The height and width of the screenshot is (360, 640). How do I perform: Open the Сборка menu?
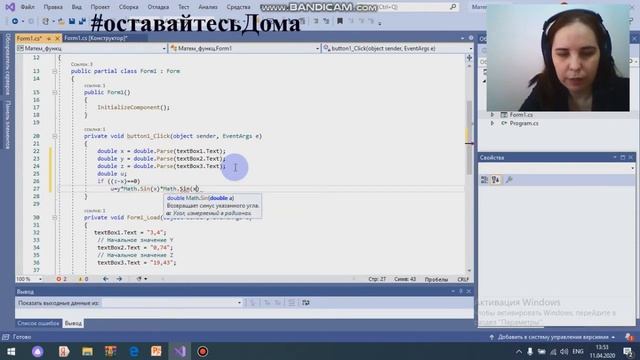coord(128,7)
